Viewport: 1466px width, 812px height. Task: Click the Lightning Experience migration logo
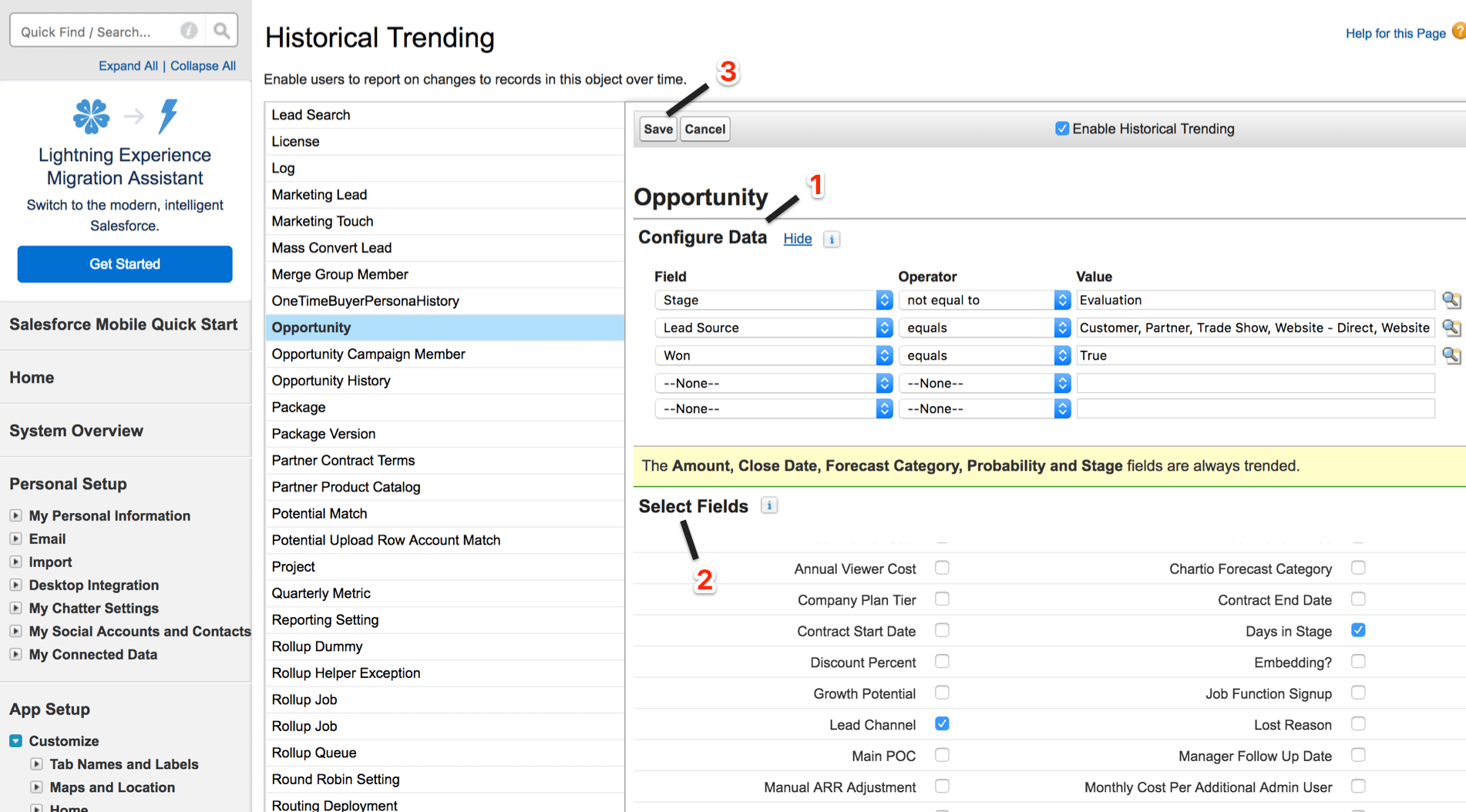[x=125, y=116]
